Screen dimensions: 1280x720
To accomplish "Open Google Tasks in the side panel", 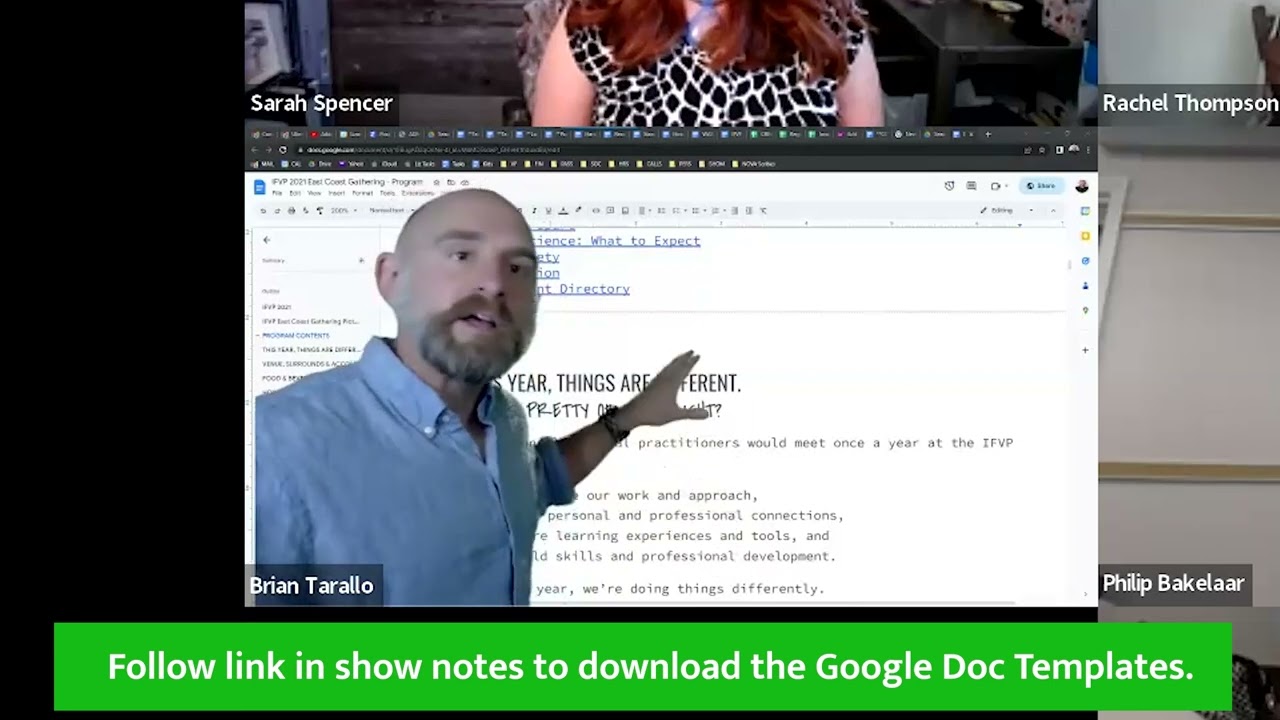I will 1085,261.
